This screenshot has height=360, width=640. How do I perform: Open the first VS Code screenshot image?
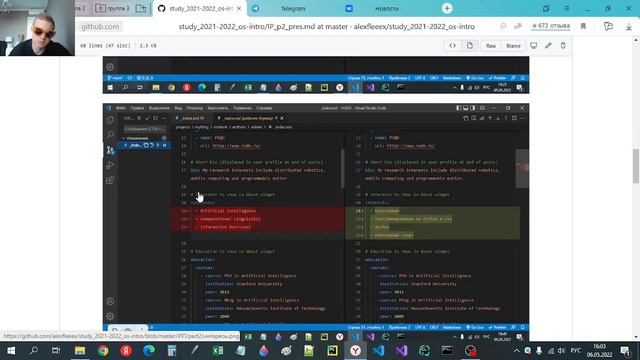coord(316,75)
